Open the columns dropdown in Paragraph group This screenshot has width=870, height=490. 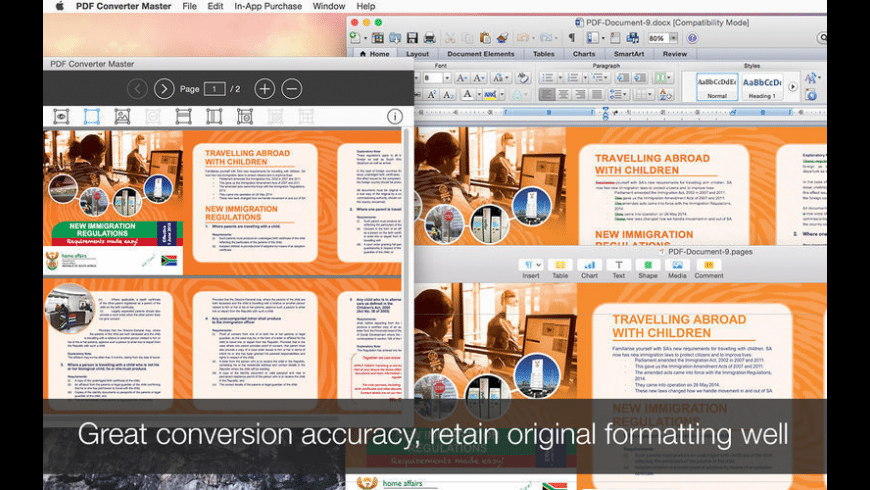pyautogui.click(x=662, y=78)
